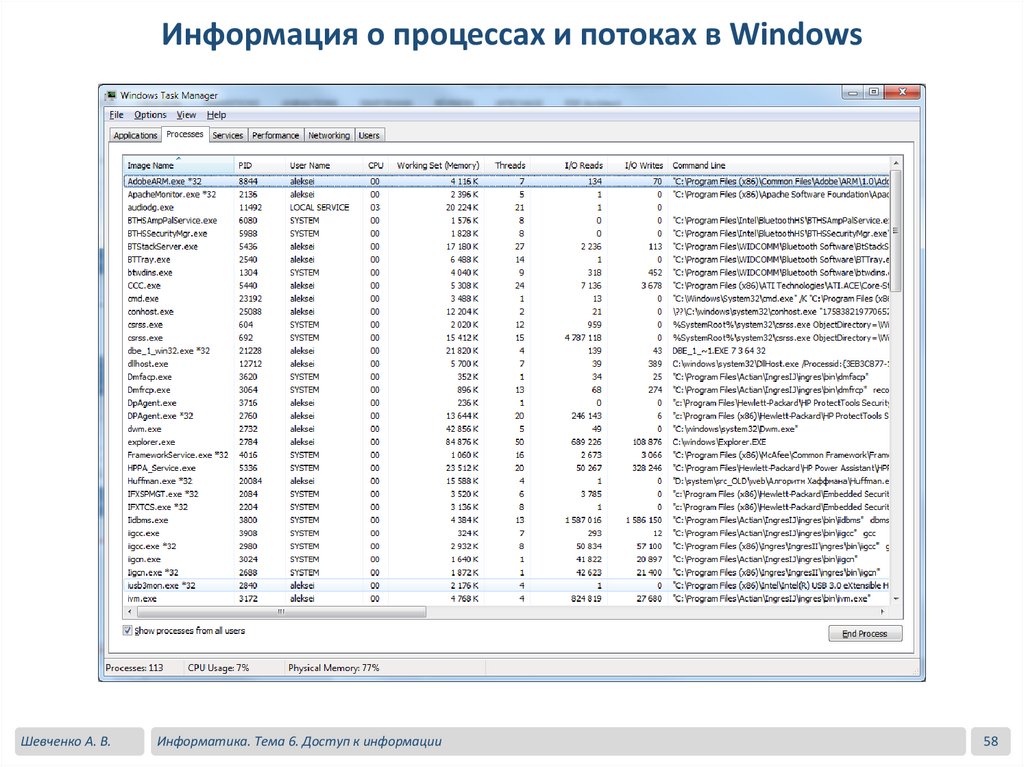This screenshot has height=767, width=1024.
Task: Sort by I/O Reads column header
Action: point(568,165)
